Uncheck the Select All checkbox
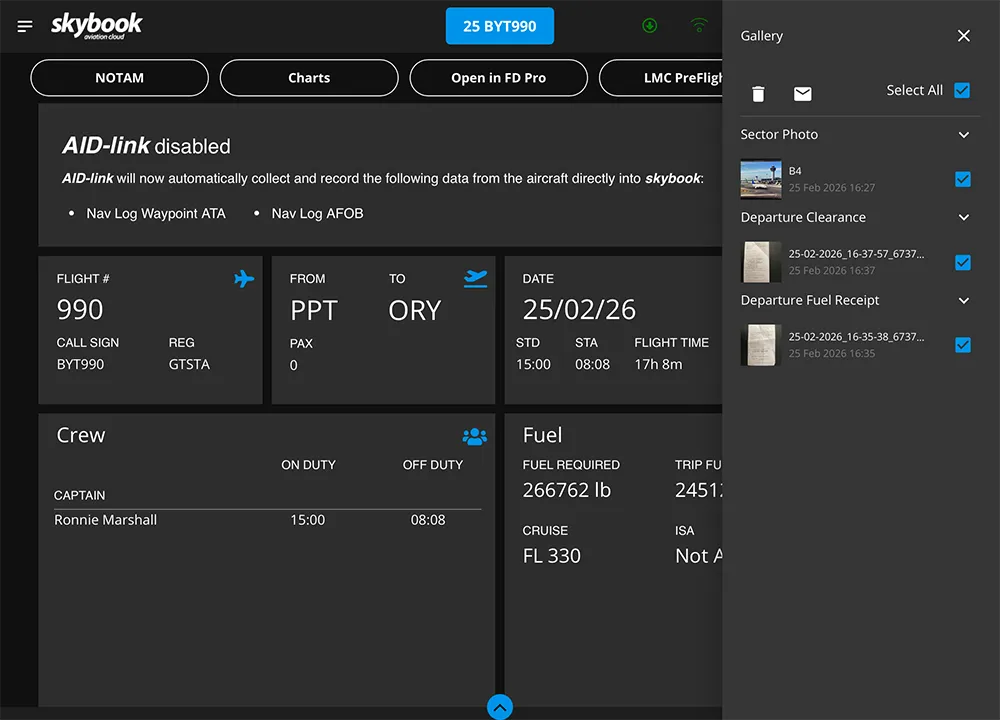This screenshot has width=1000, height=720. click(962, 90)
